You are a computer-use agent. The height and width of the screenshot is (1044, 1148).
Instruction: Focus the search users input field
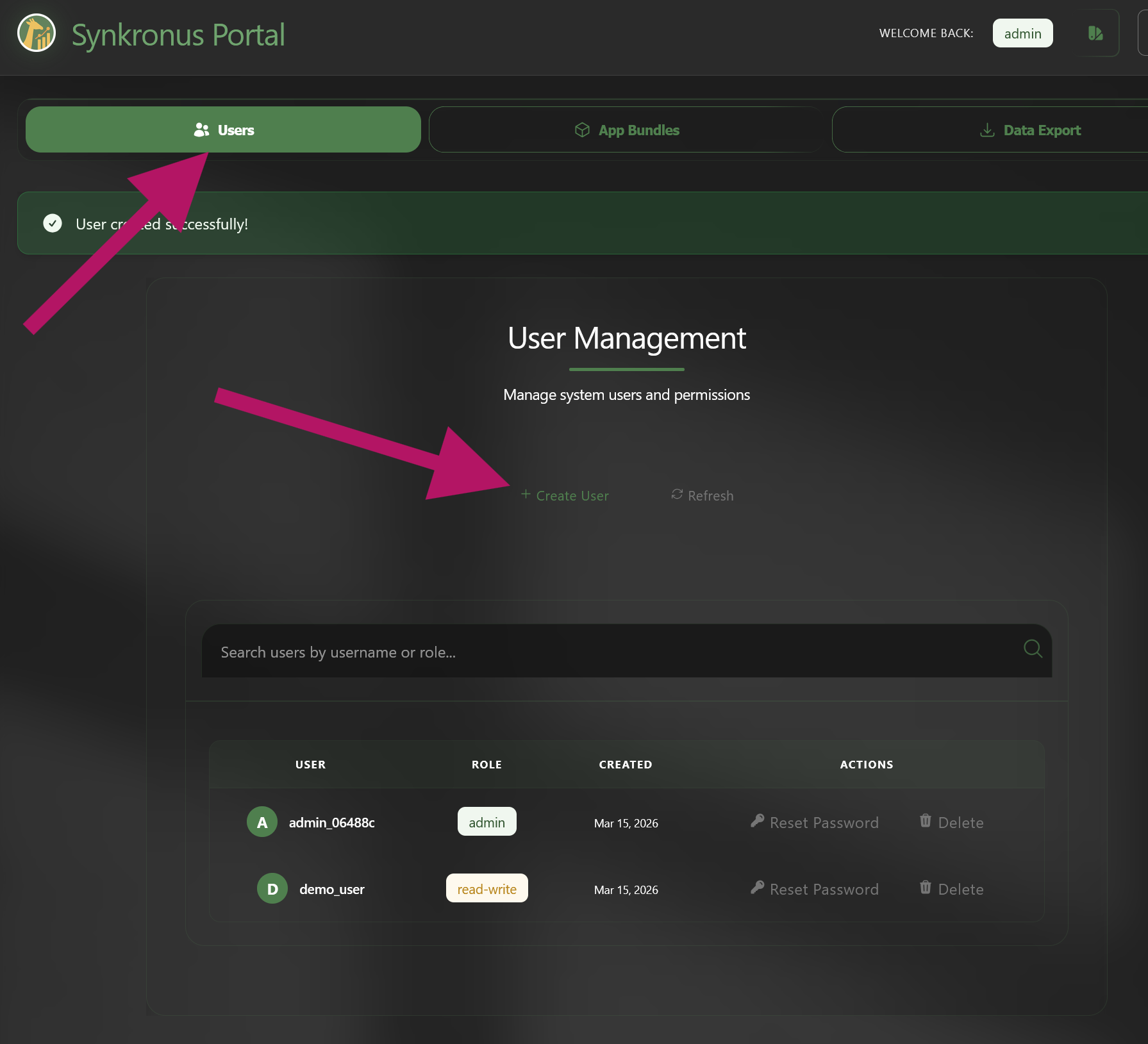coord(627,651)
